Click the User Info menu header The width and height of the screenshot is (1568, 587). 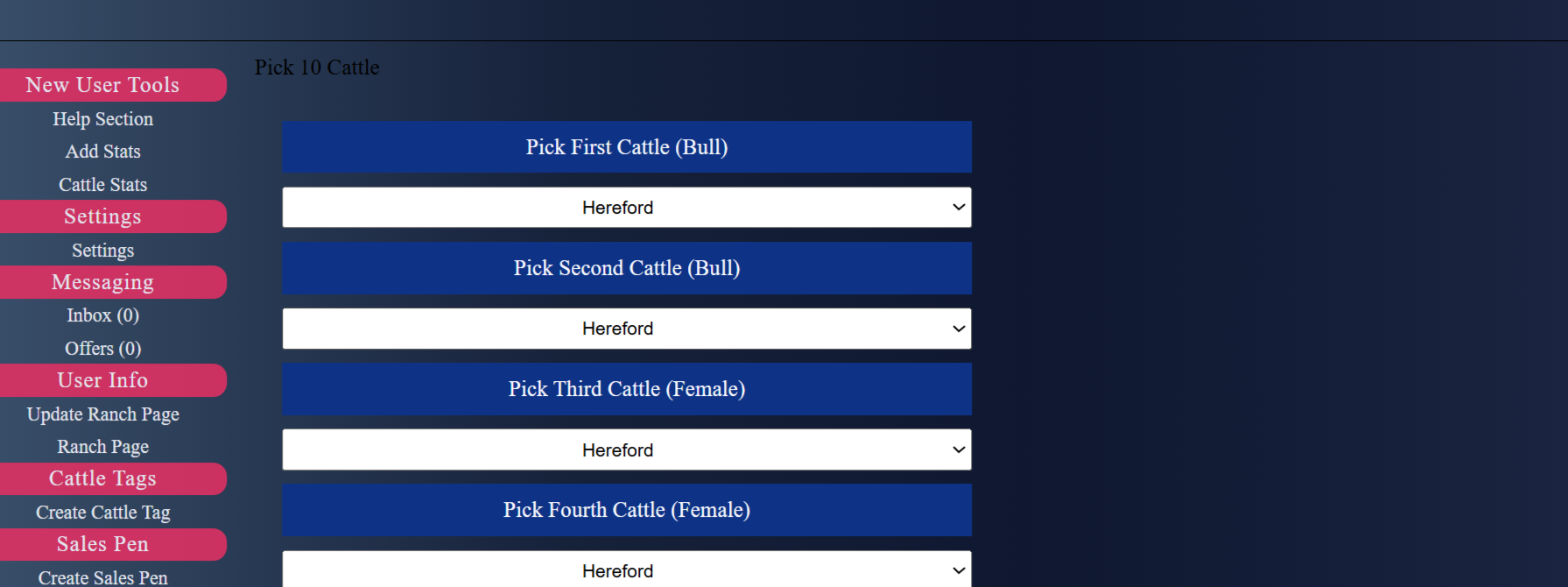tap(102, 380)
